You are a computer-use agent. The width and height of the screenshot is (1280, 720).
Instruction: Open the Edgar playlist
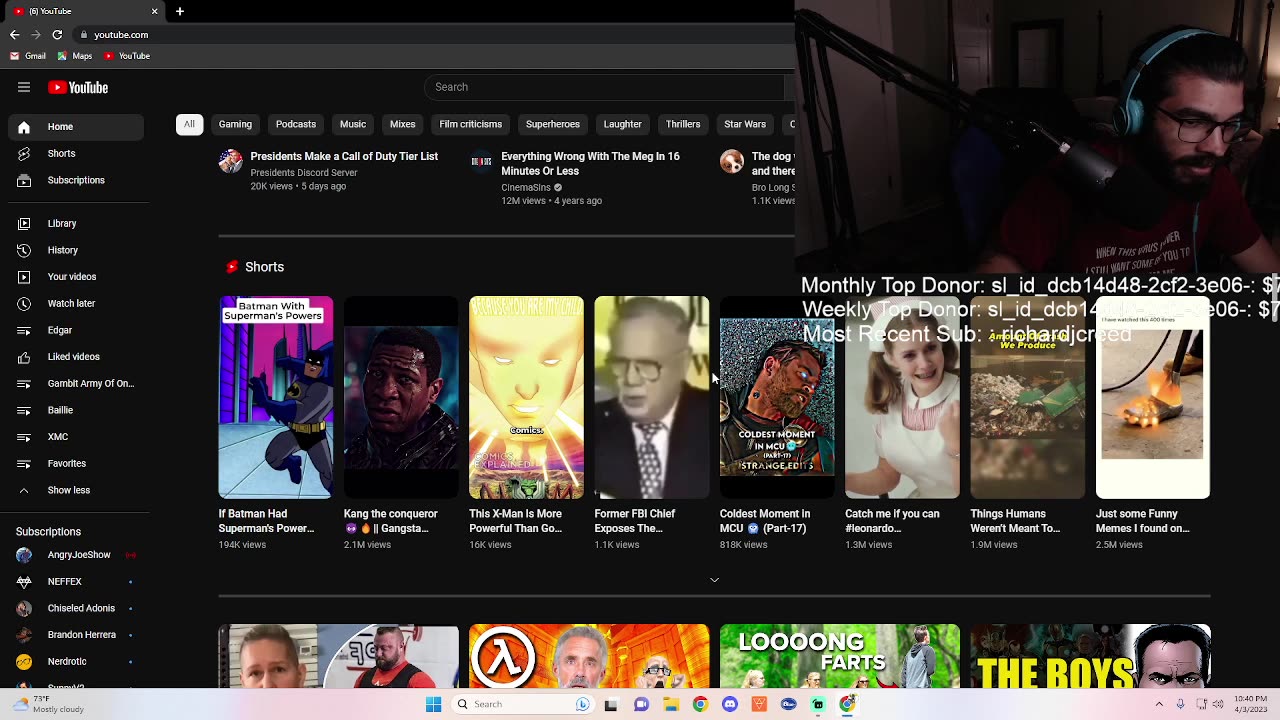75,330
